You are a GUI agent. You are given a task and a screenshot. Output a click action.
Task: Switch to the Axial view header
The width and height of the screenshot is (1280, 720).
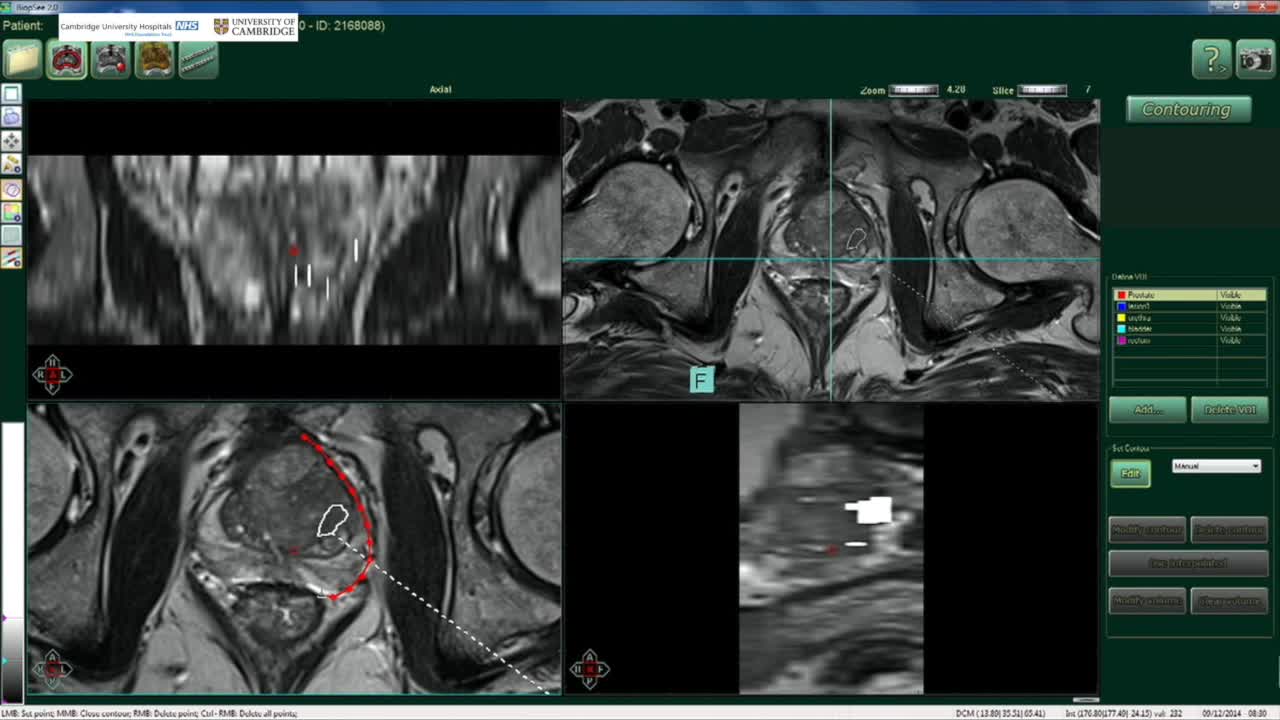pos(442,89)
